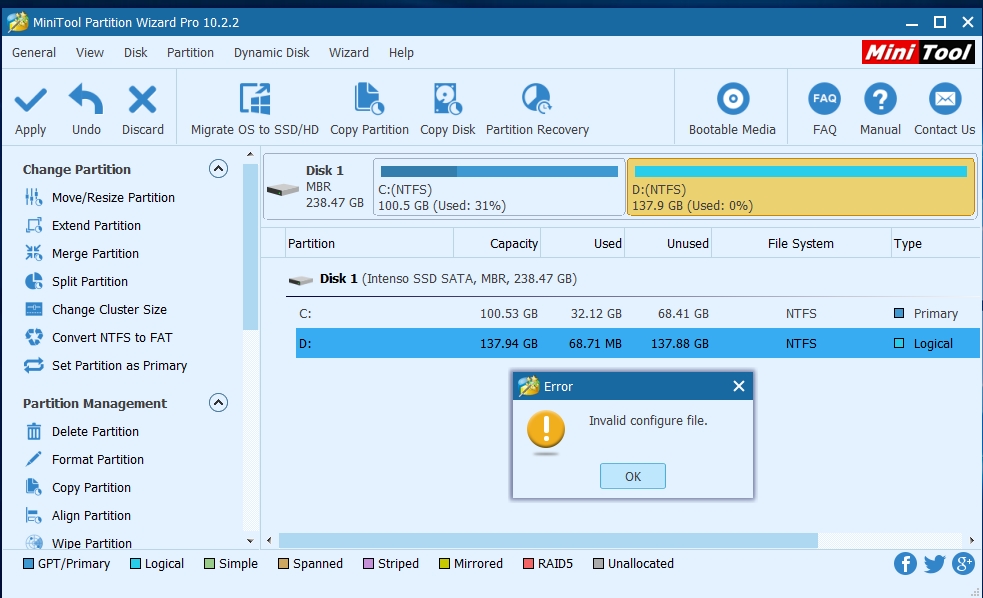Sort by the Type column header
Screen dimensions: 983x598
tap(935, 243)
